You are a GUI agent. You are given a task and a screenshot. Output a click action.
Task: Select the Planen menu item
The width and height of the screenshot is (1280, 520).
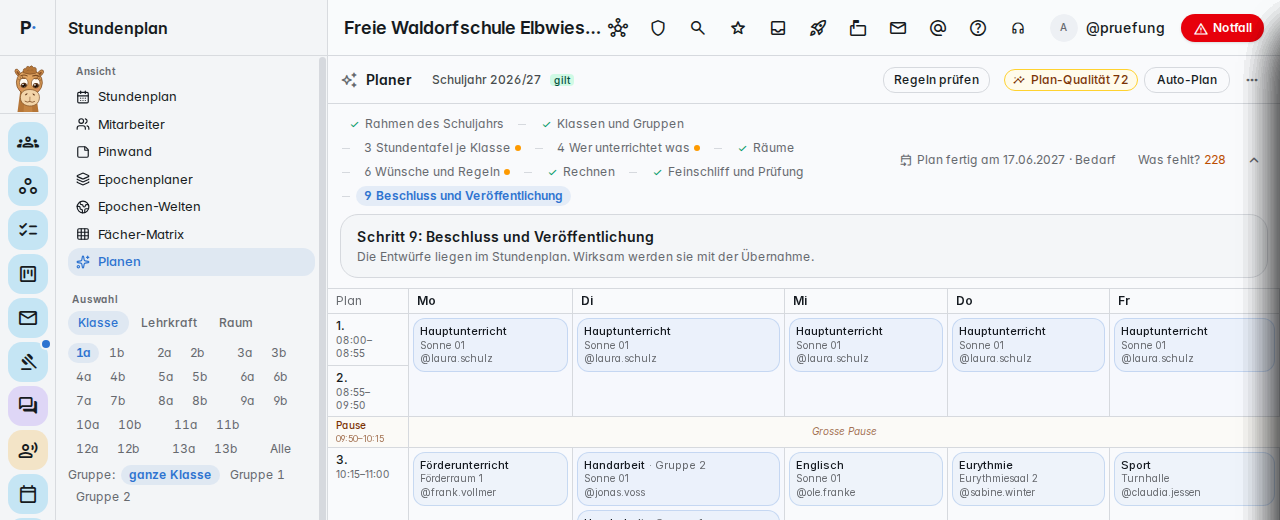[x=191, y=262]
